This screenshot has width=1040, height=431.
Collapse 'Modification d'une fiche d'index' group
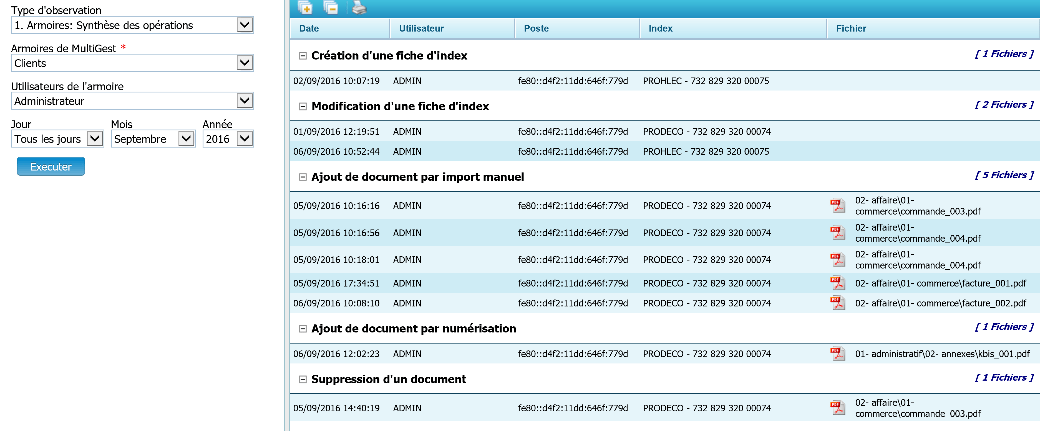click(303, 106)
